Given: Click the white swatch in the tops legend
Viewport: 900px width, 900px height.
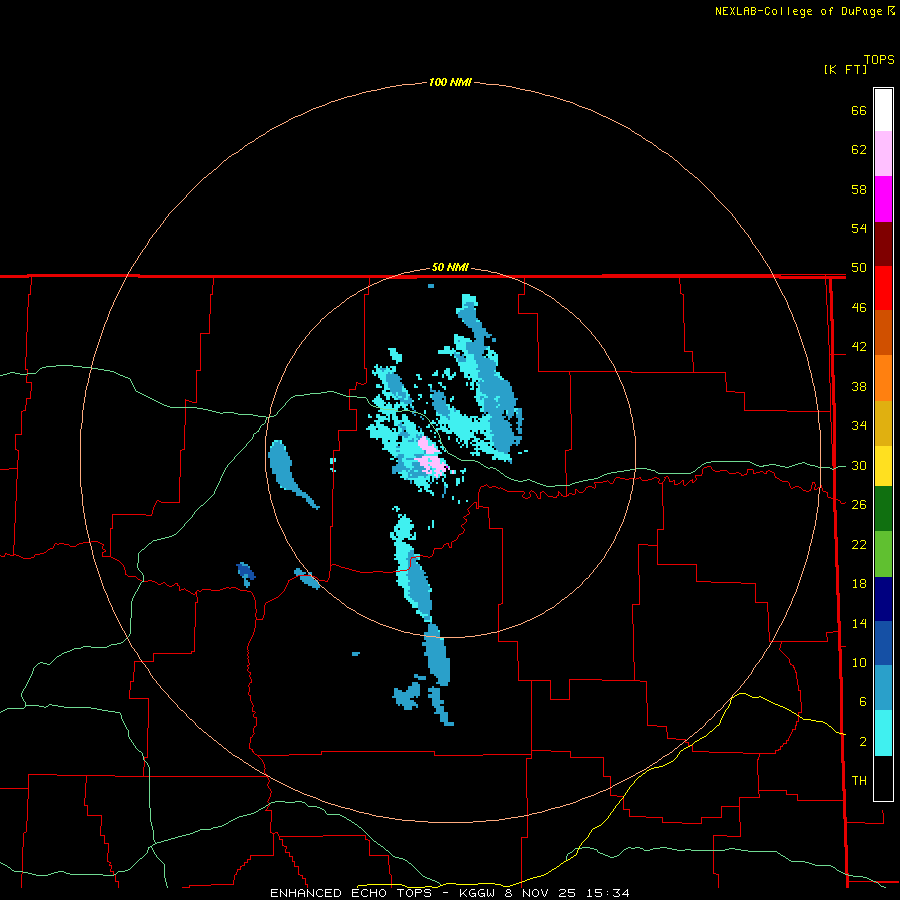Looking at the screenshot, I should [883, 110].
